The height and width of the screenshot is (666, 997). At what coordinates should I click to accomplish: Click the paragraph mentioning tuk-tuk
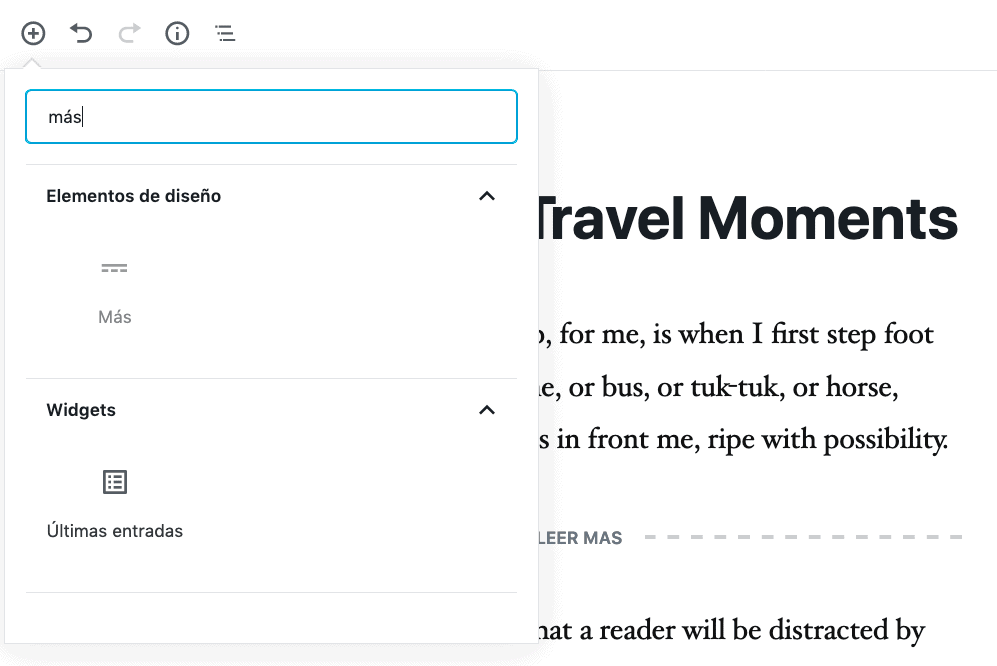point(750,387)
